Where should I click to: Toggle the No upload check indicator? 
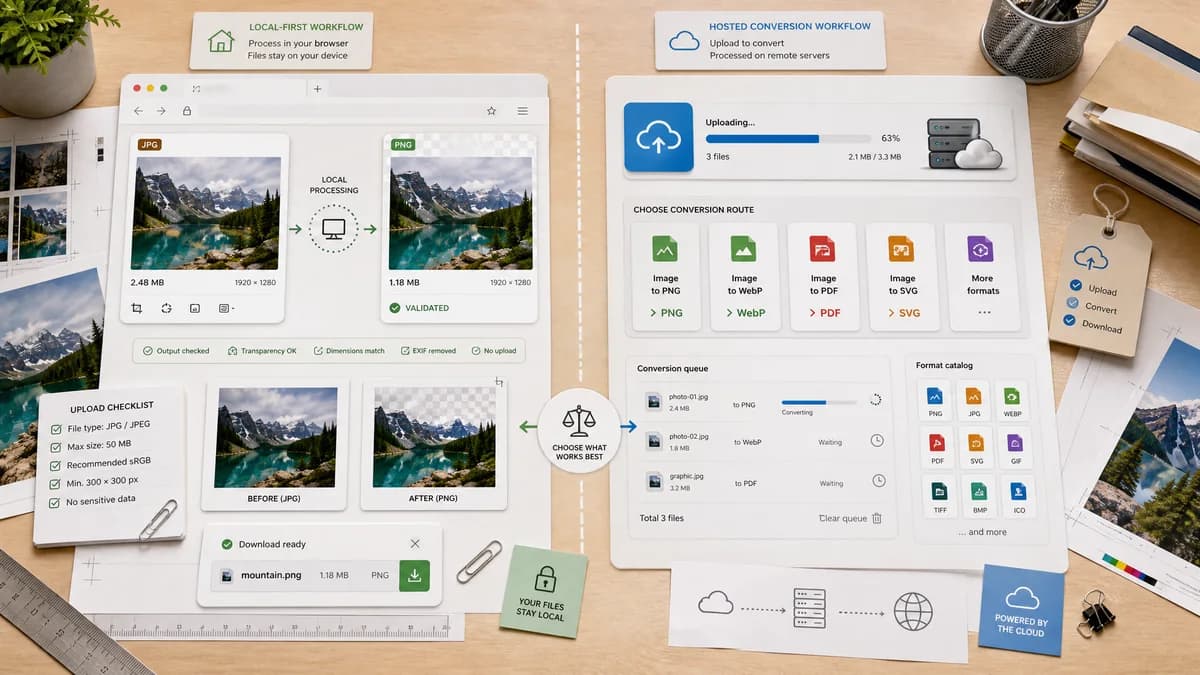tap(475, 351)
